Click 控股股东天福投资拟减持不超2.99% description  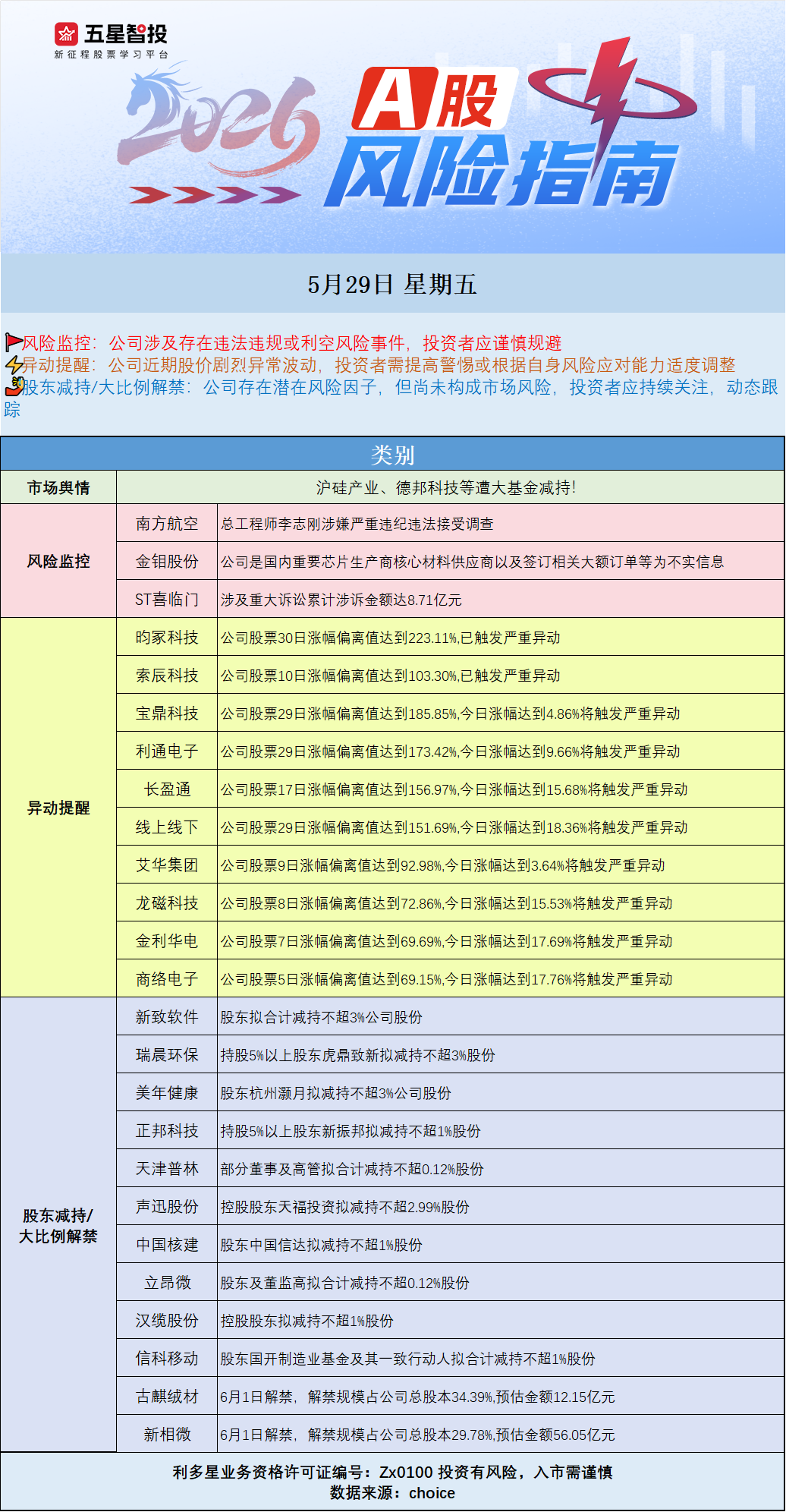[345, 1207]
